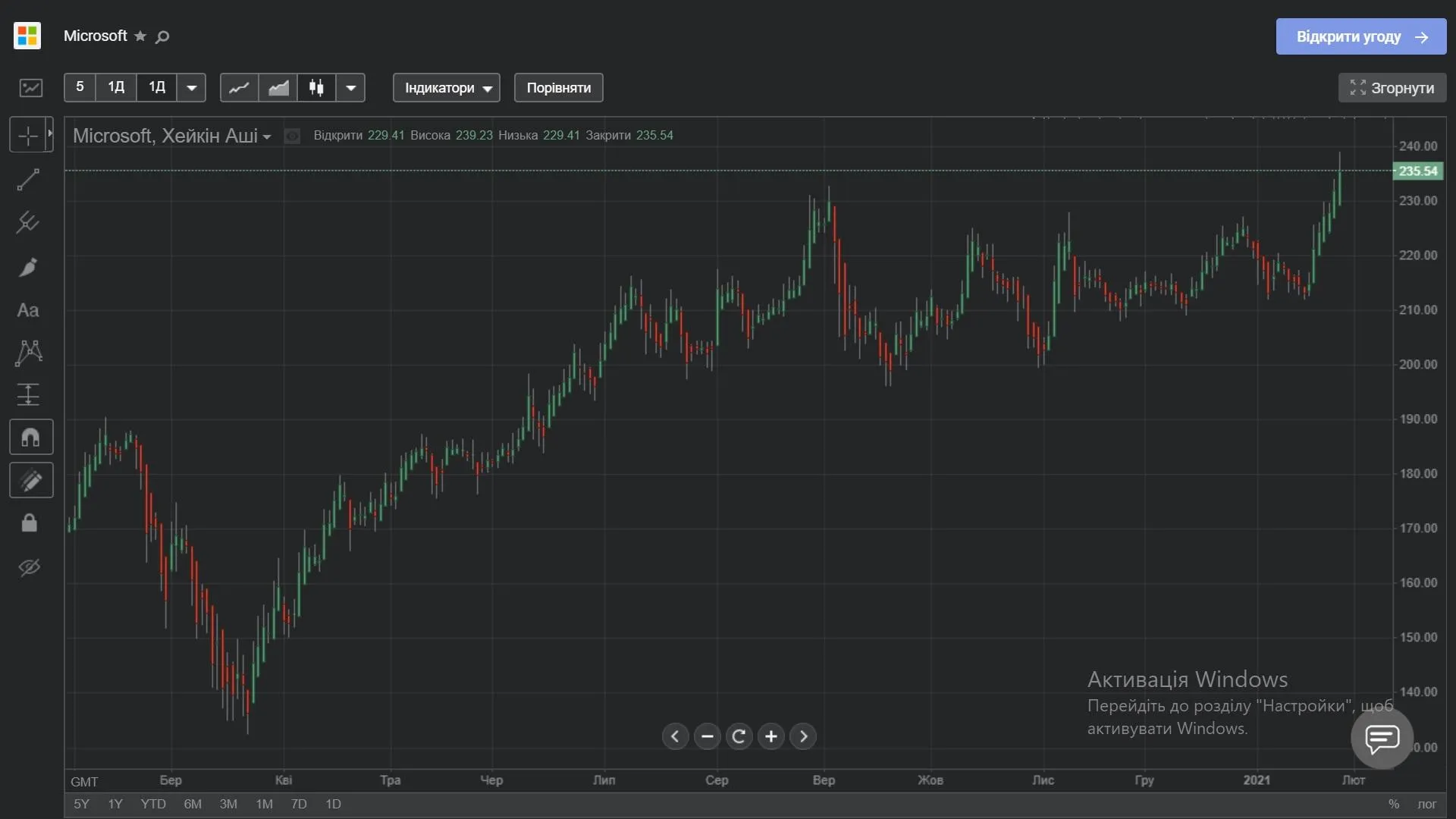This screenshot has width=1456, height=819.
Task: Click the Закрити 235.54 value
Action: [629, 136]
